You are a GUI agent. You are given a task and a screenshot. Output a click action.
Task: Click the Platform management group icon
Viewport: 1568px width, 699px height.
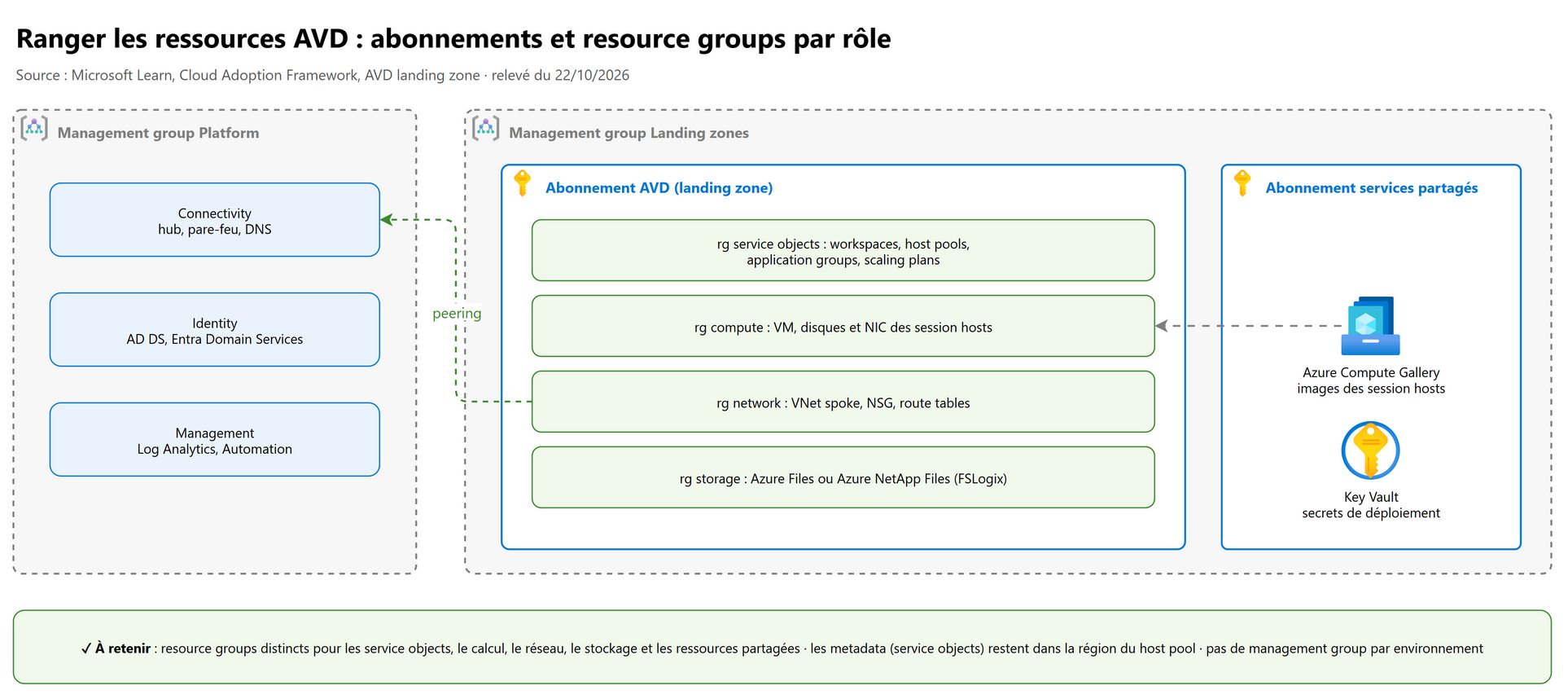pyautogui.click(x=34, y=128)
